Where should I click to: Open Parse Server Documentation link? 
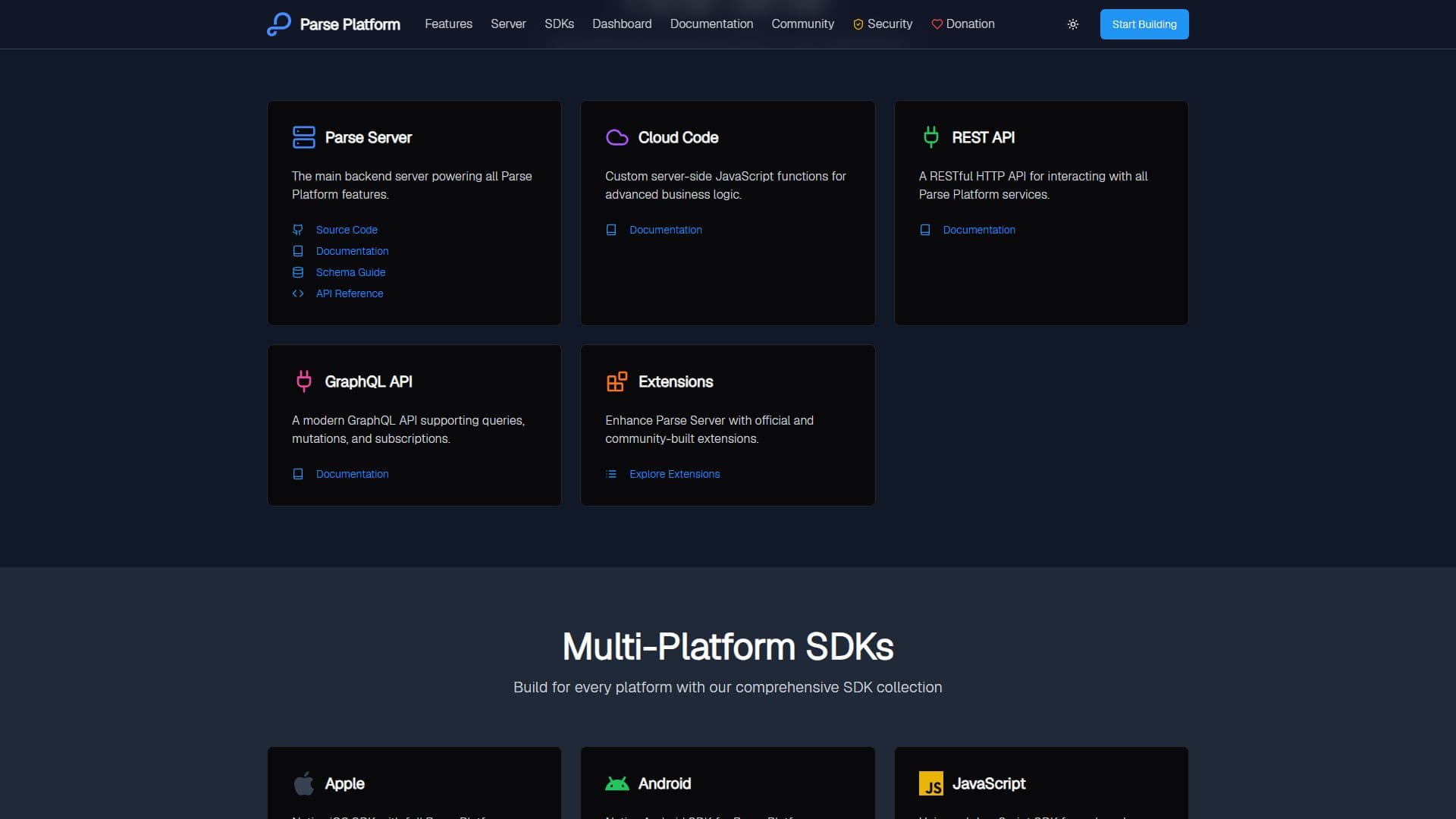point(352,251)
